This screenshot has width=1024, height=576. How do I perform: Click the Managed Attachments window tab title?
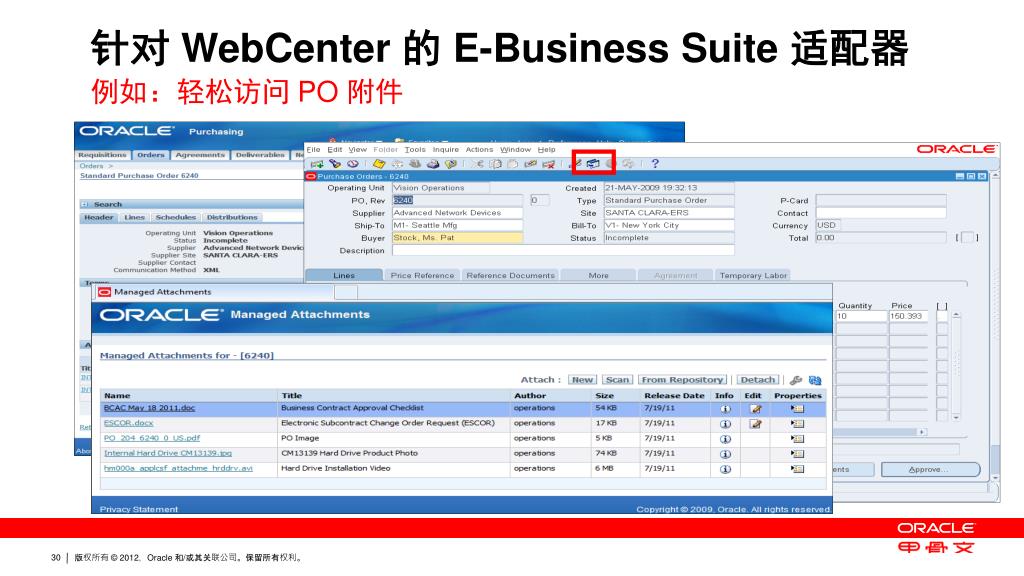[x=163, y=292]
